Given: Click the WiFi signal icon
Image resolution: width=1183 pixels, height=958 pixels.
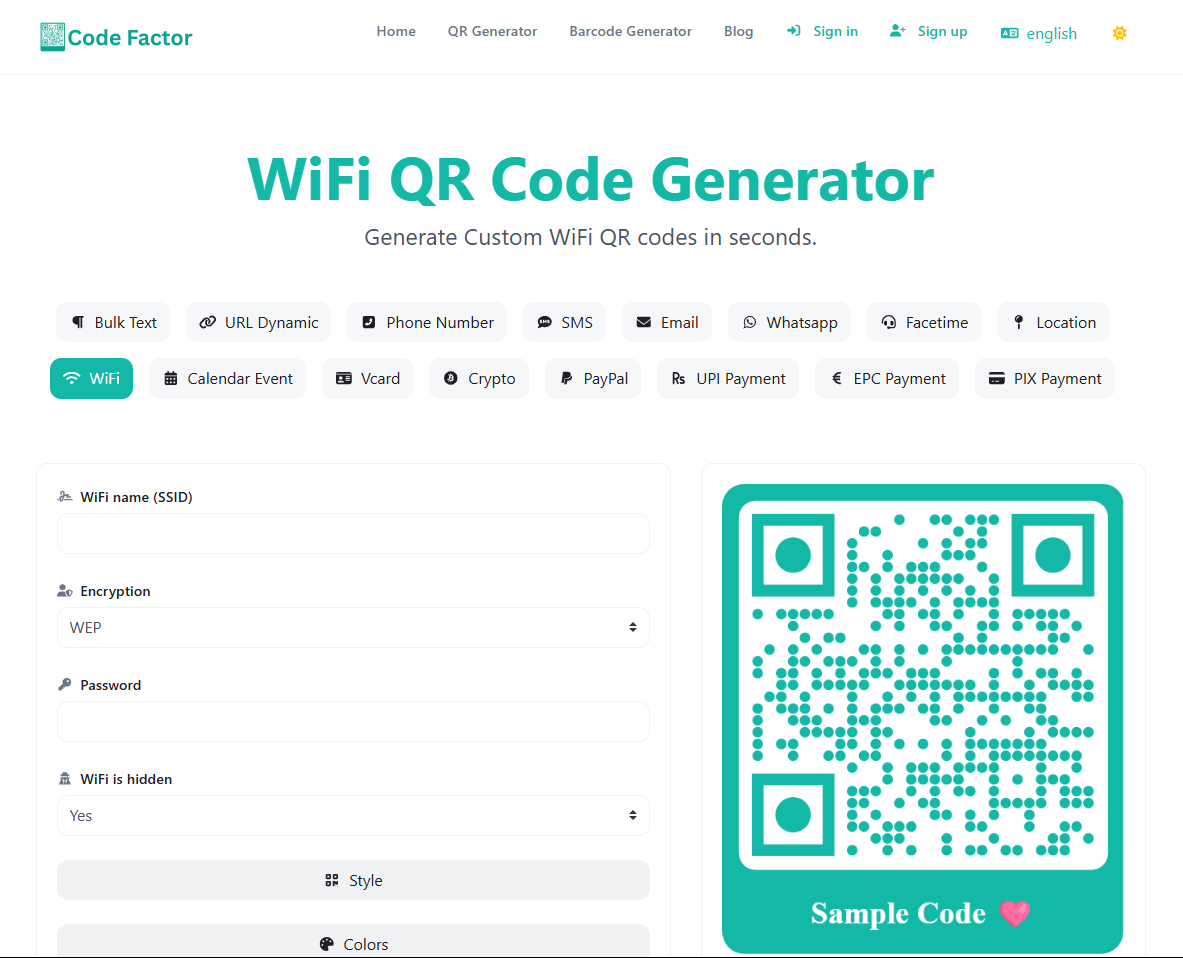Looking at the screenshot, I should pyautogui.click(x=72, y=379).
